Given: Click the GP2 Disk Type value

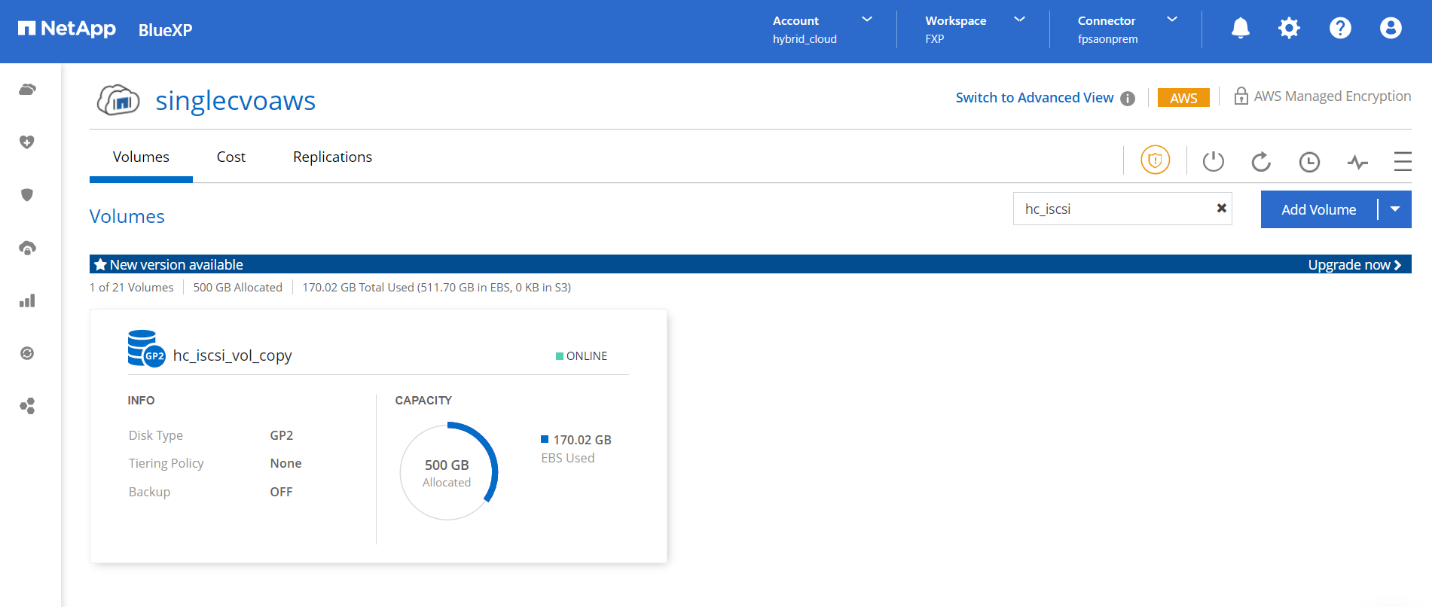Looking at the screenshot, I should tap(281, 435).
